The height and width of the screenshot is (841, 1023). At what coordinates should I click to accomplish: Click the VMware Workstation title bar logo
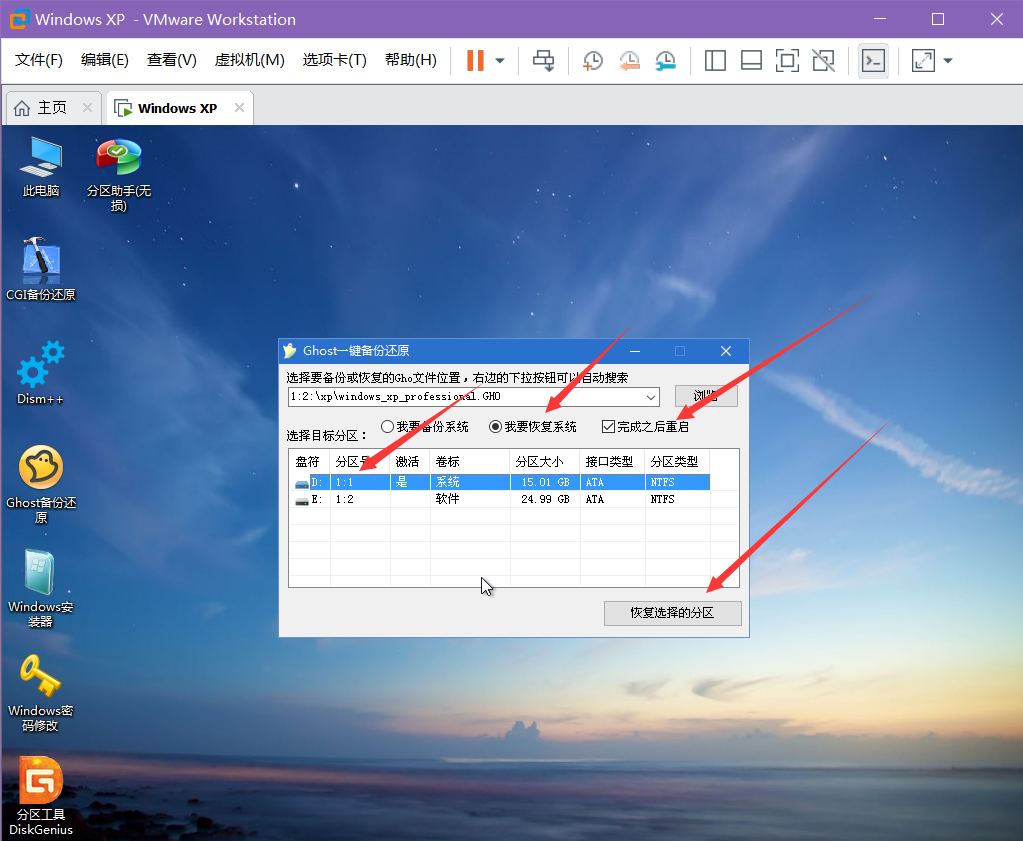[x=18, y=20]
